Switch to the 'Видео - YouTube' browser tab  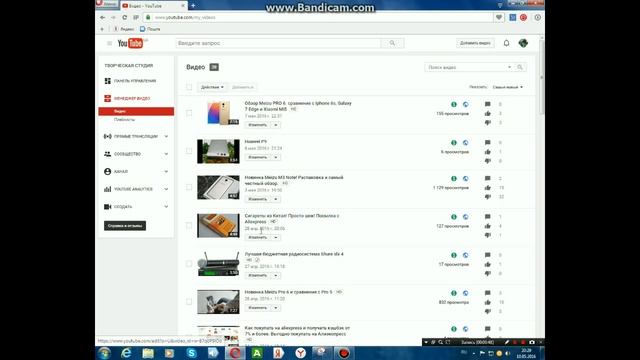coord(153,6)
